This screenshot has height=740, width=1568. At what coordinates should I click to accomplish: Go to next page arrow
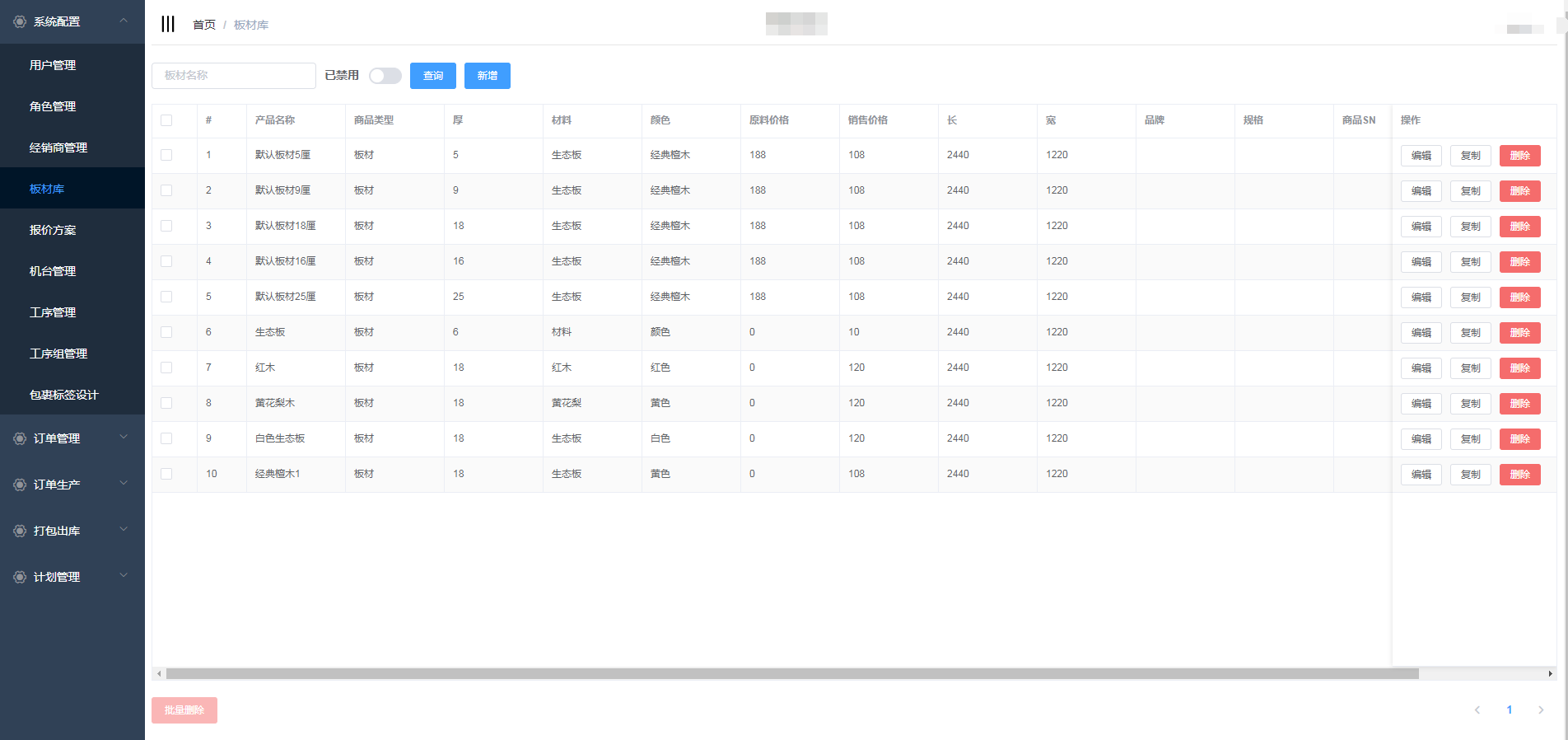1540,710
